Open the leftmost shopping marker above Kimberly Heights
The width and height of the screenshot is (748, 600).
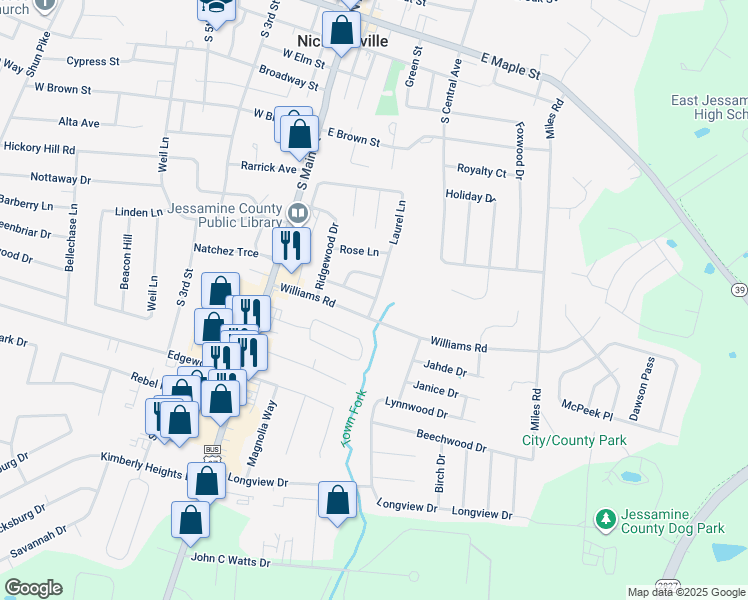pos(179,420)
